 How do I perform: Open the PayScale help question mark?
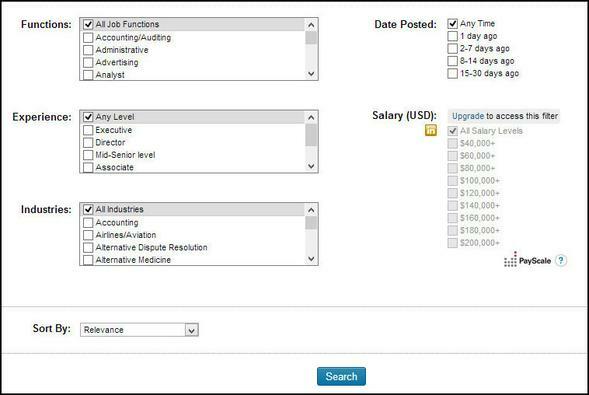pyautogui.click(x=561, y=260)
